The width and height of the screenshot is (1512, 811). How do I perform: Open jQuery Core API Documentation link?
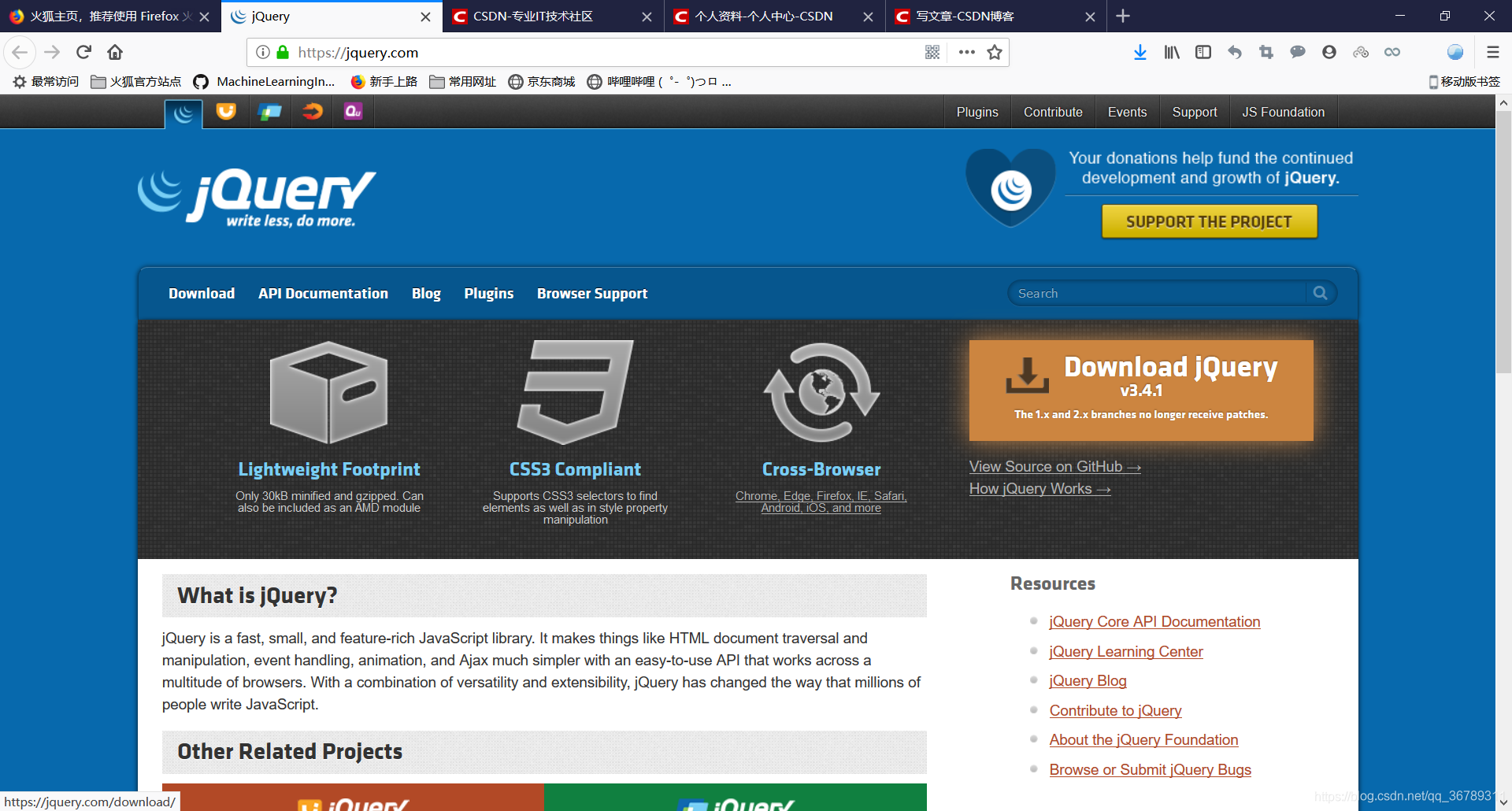tap(1154, 621)
